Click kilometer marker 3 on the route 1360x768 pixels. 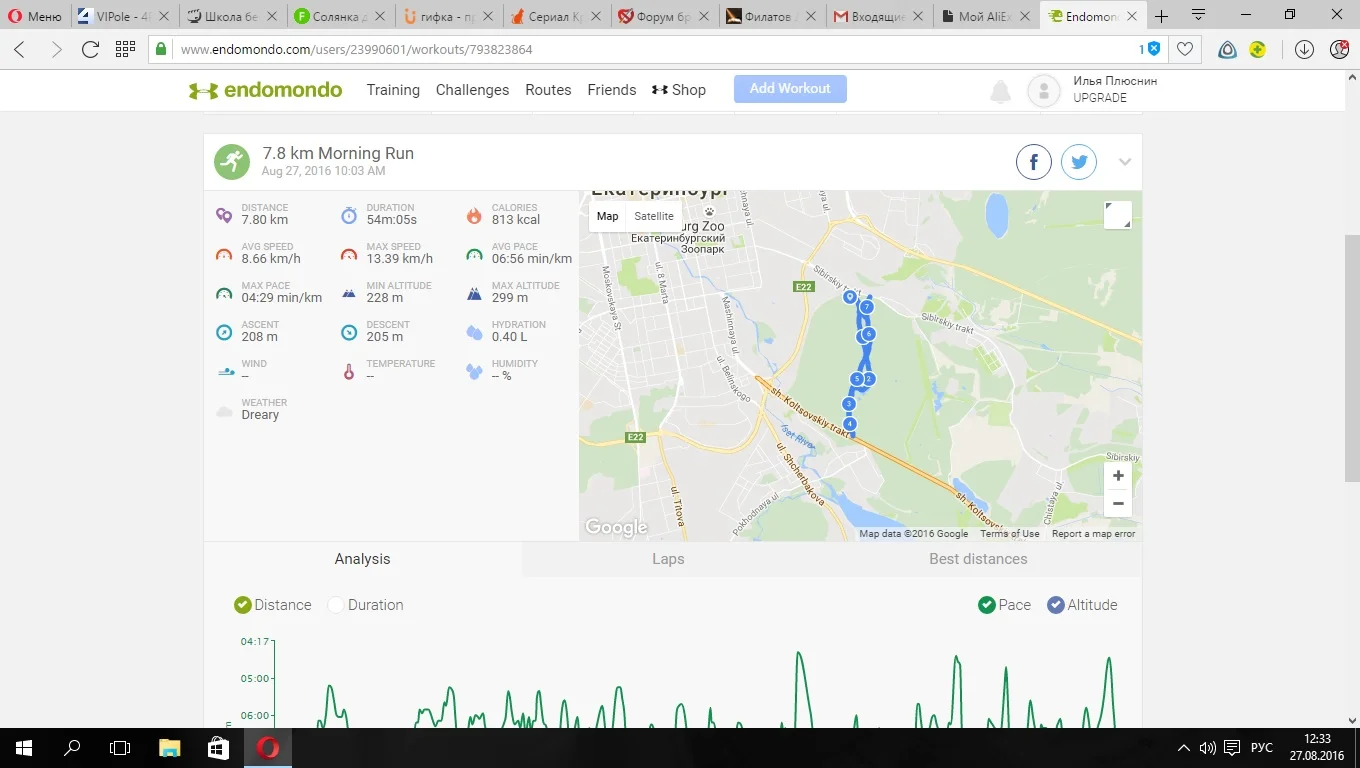point(849,404)
